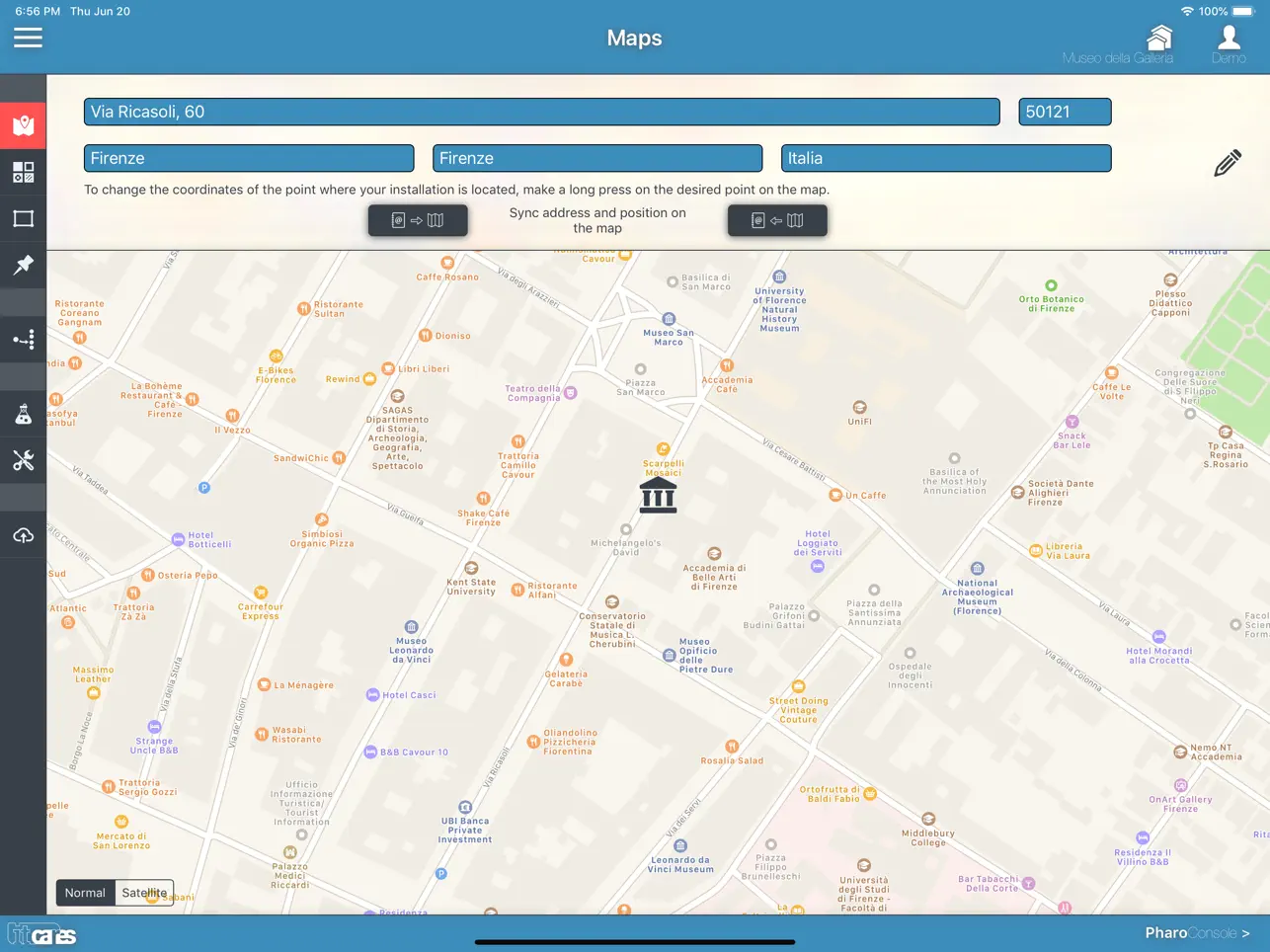Edit the first Firenze city field

pyautogui.click(x=249, y=158)
